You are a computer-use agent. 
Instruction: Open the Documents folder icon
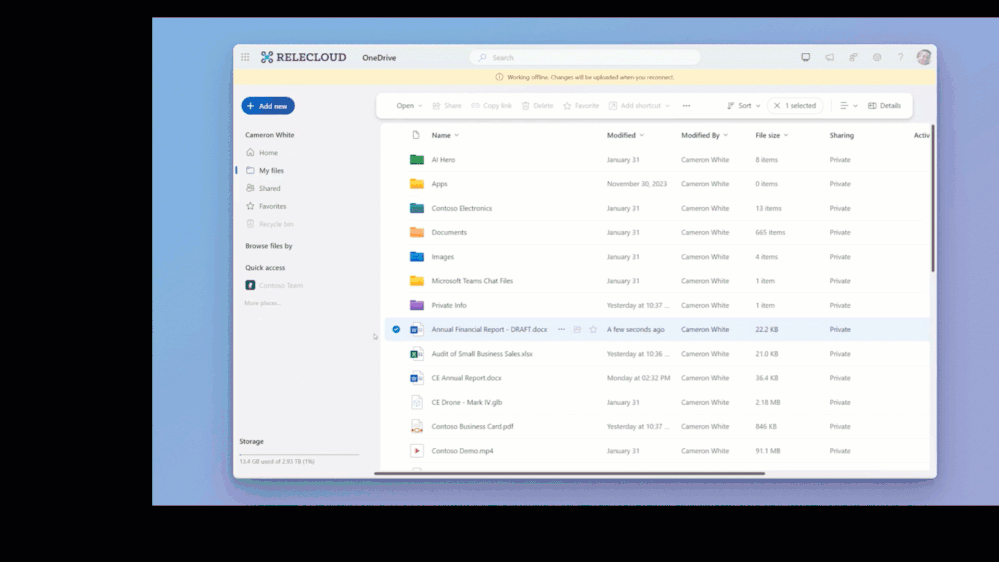point(417,232)
